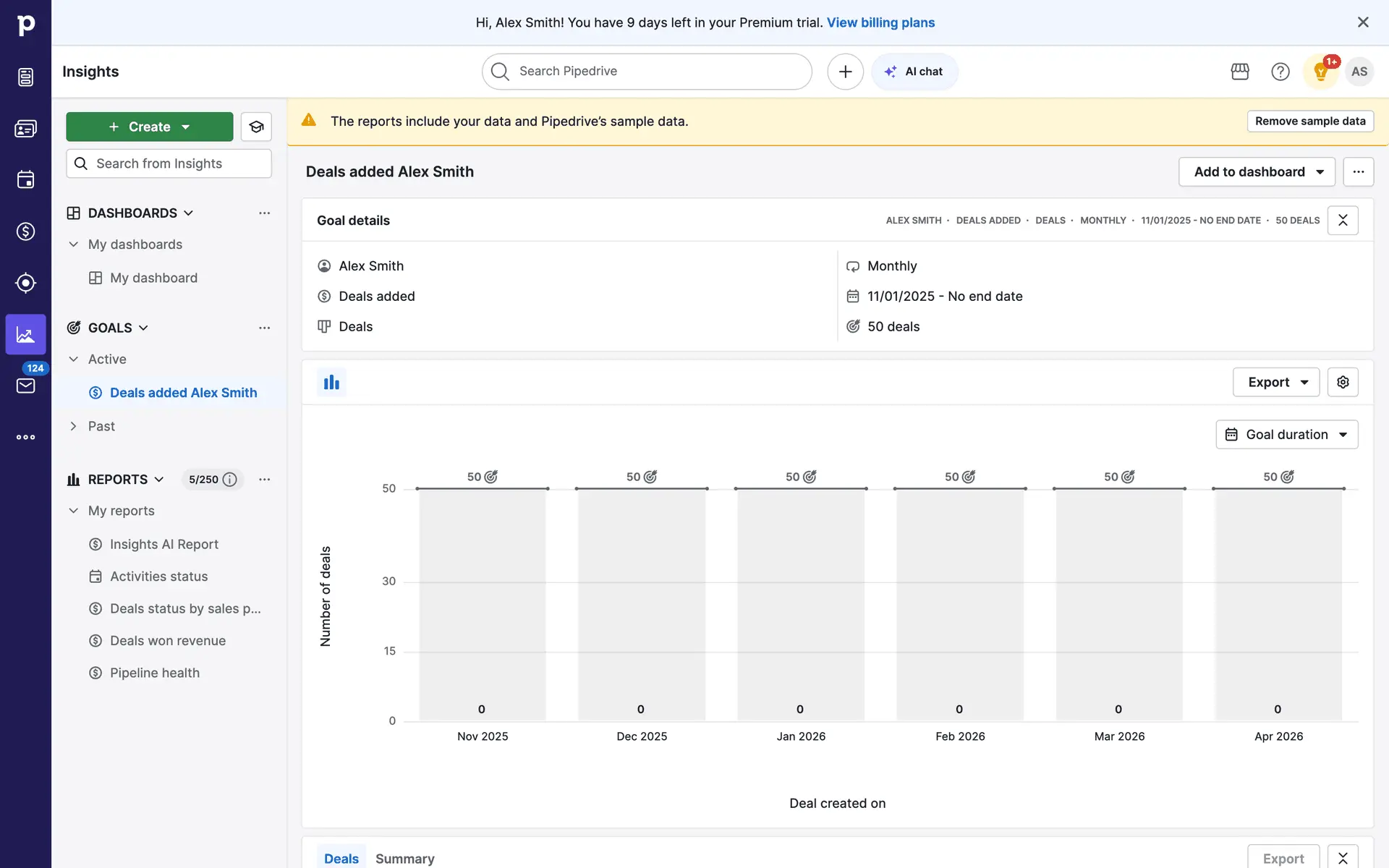Screen dimensions: 1389x868
Task: Expand the Past goals group
Action: tap(73, 426)
